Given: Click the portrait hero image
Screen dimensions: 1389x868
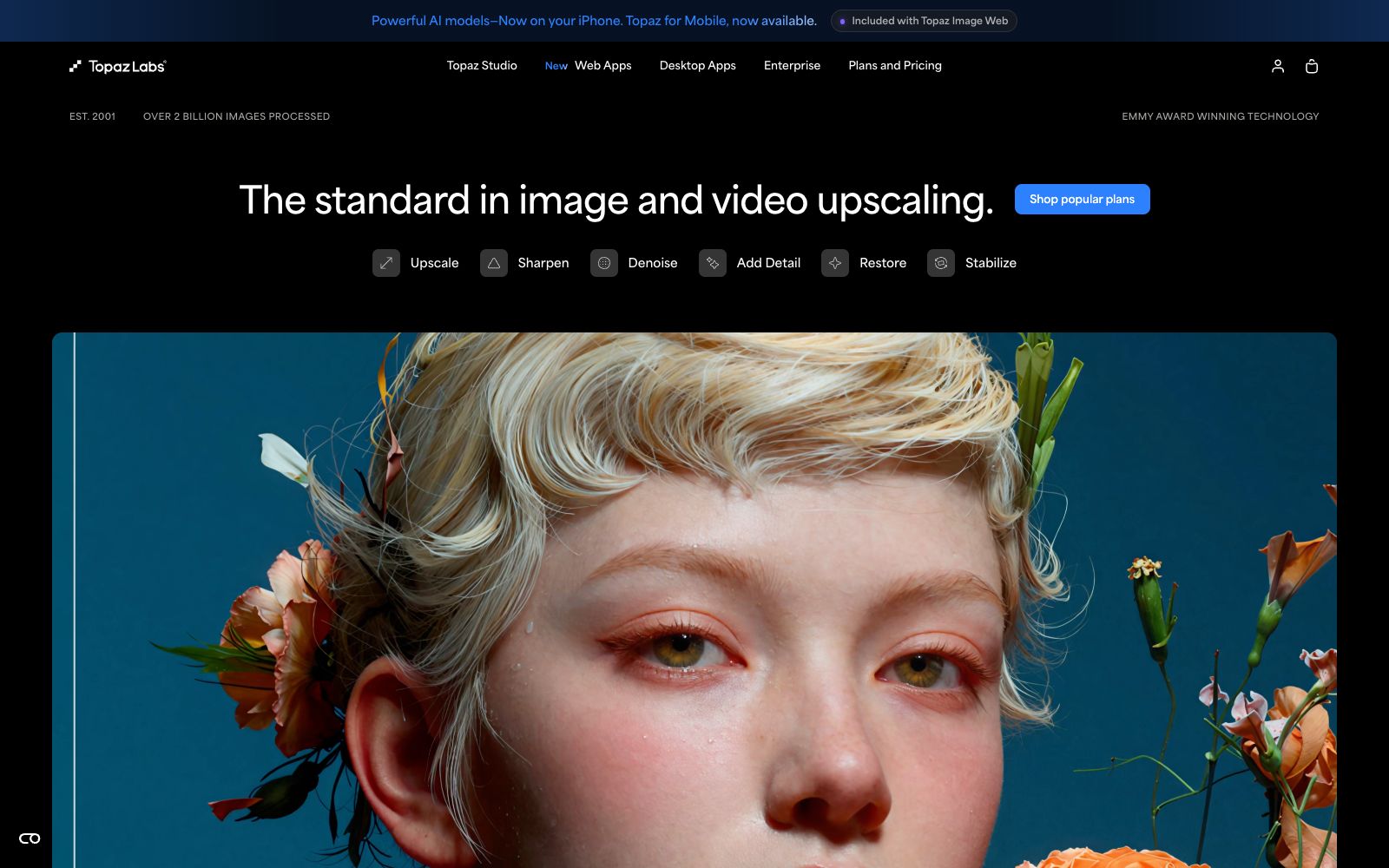Looking at the screenshot, I should click(694, 600).
